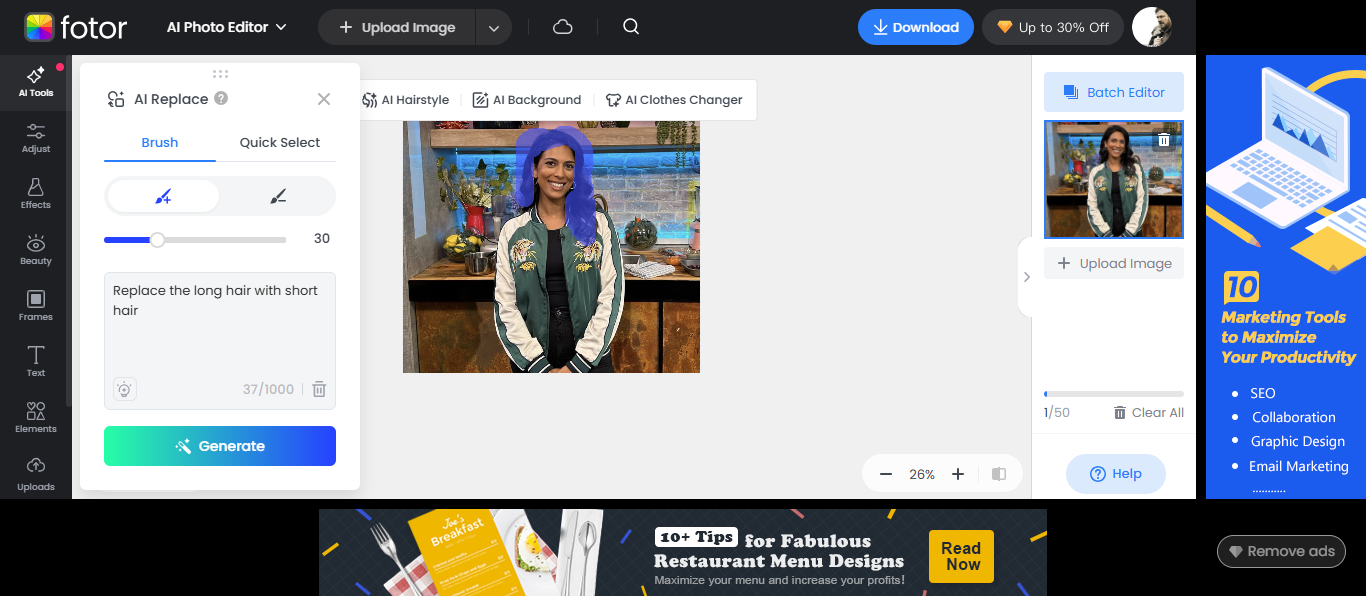This screenshot has height=596, width=1366.
Task: Click the cloud storage icon
Action: pos(563,27)
